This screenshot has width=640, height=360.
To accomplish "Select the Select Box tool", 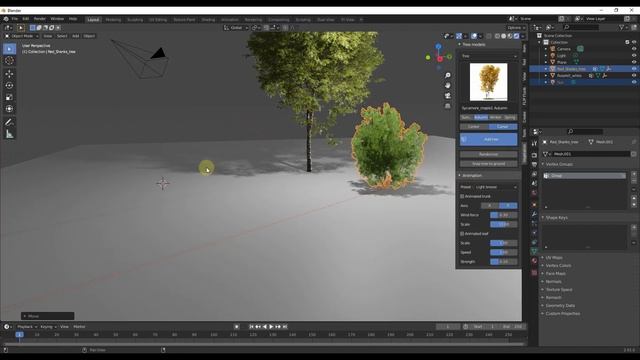I will click(9, 49).
